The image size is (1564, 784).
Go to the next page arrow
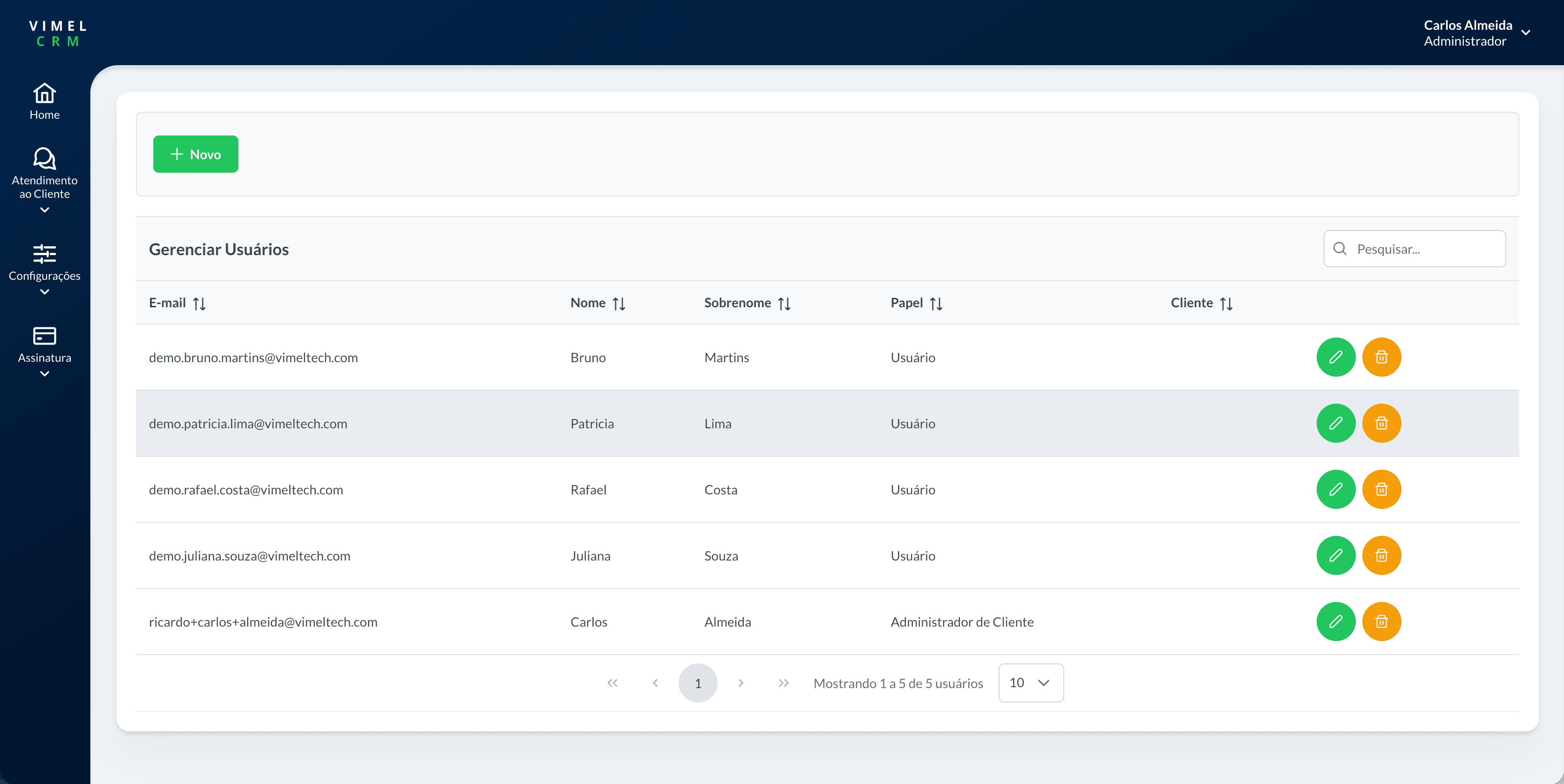coord(740,683)
